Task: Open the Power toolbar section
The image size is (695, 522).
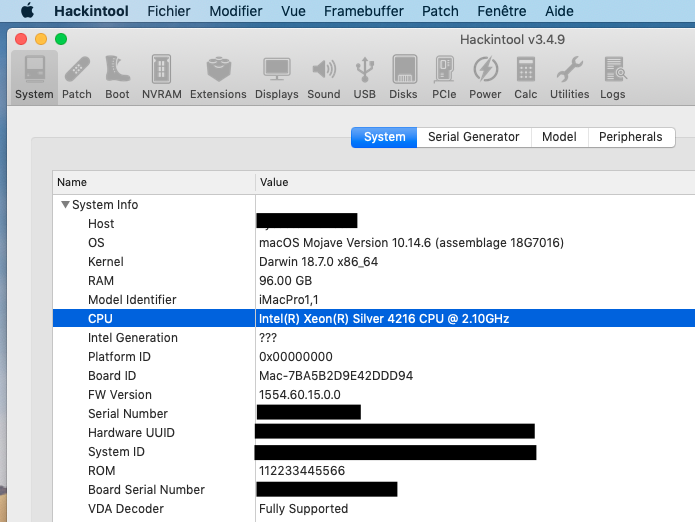Action: coord(485,78)
